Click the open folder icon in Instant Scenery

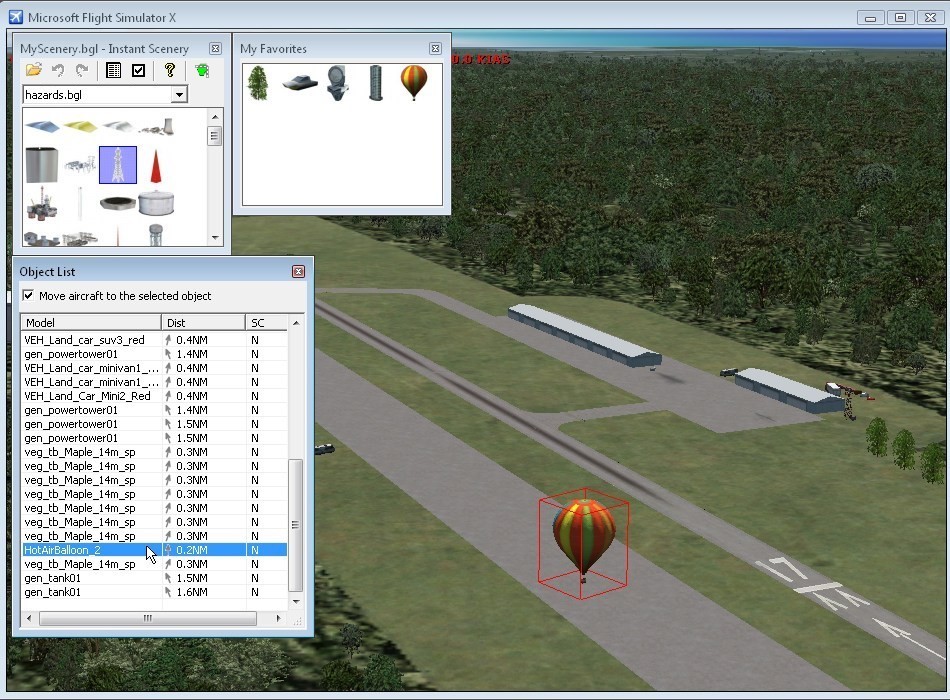34,70
